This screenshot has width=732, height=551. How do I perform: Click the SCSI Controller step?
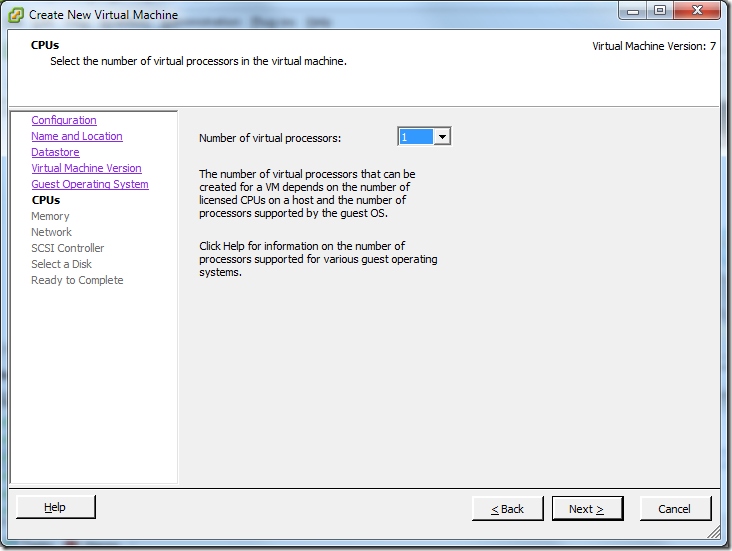pyautogui.click(x=68, y=248)
